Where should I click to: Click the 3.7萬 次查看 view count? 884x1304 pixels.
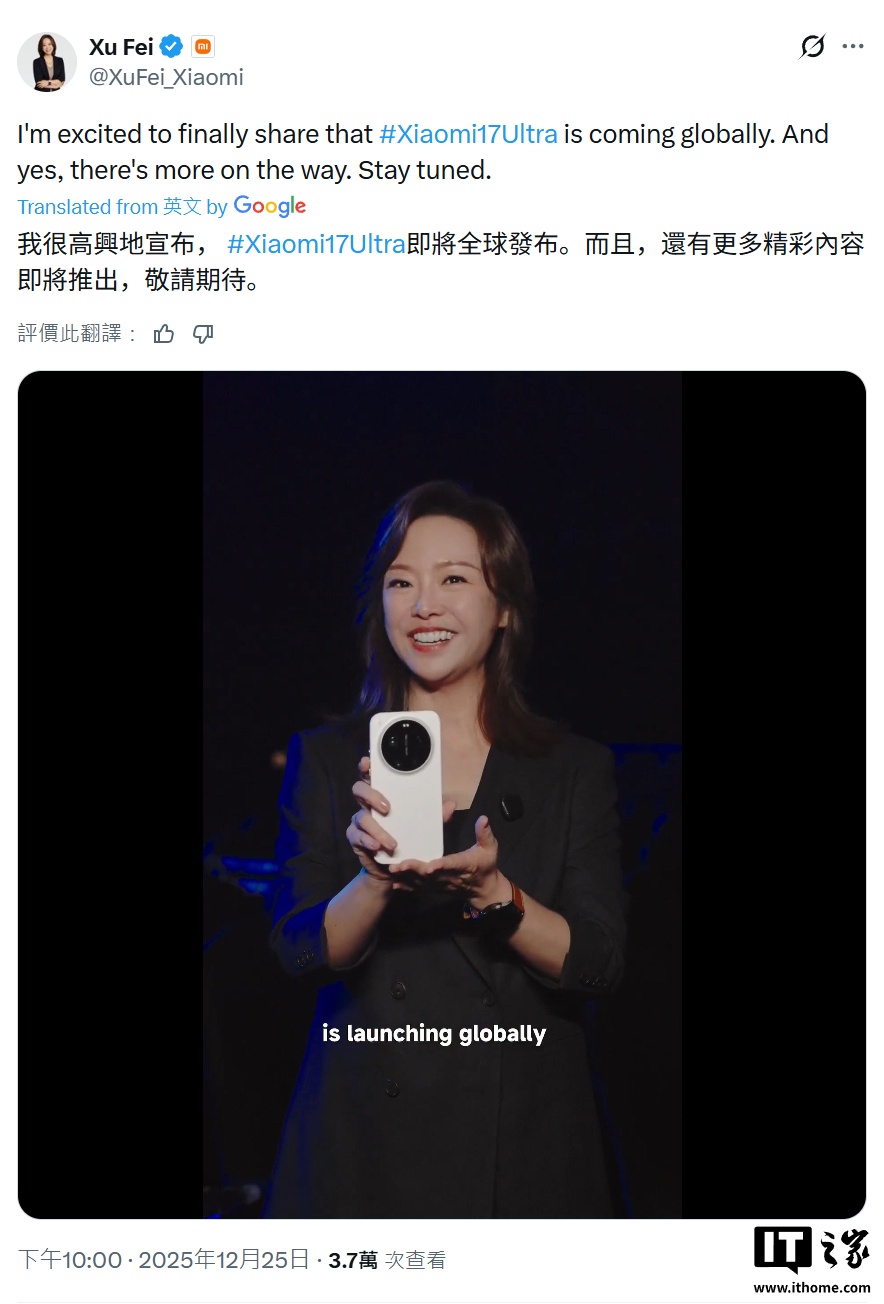387,1261
